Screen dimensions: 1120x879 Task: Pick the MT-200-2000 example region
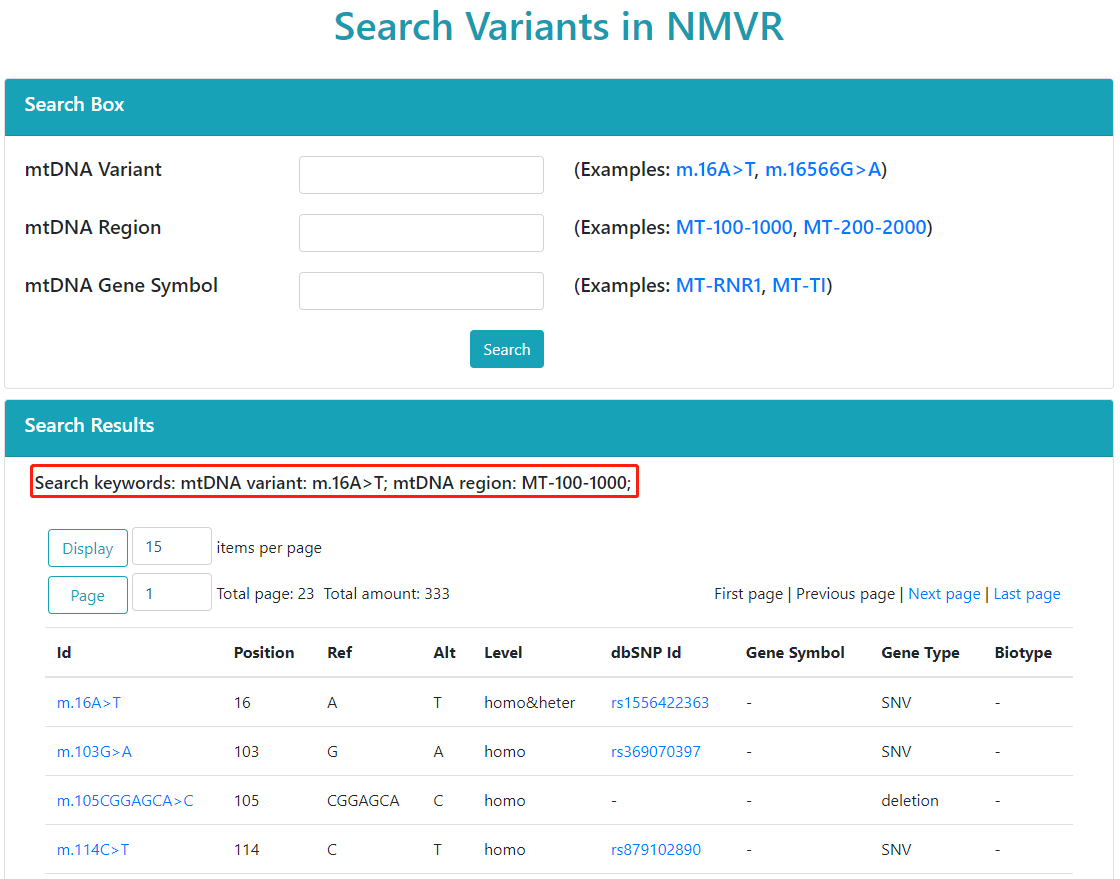click(x=865, y=228)
